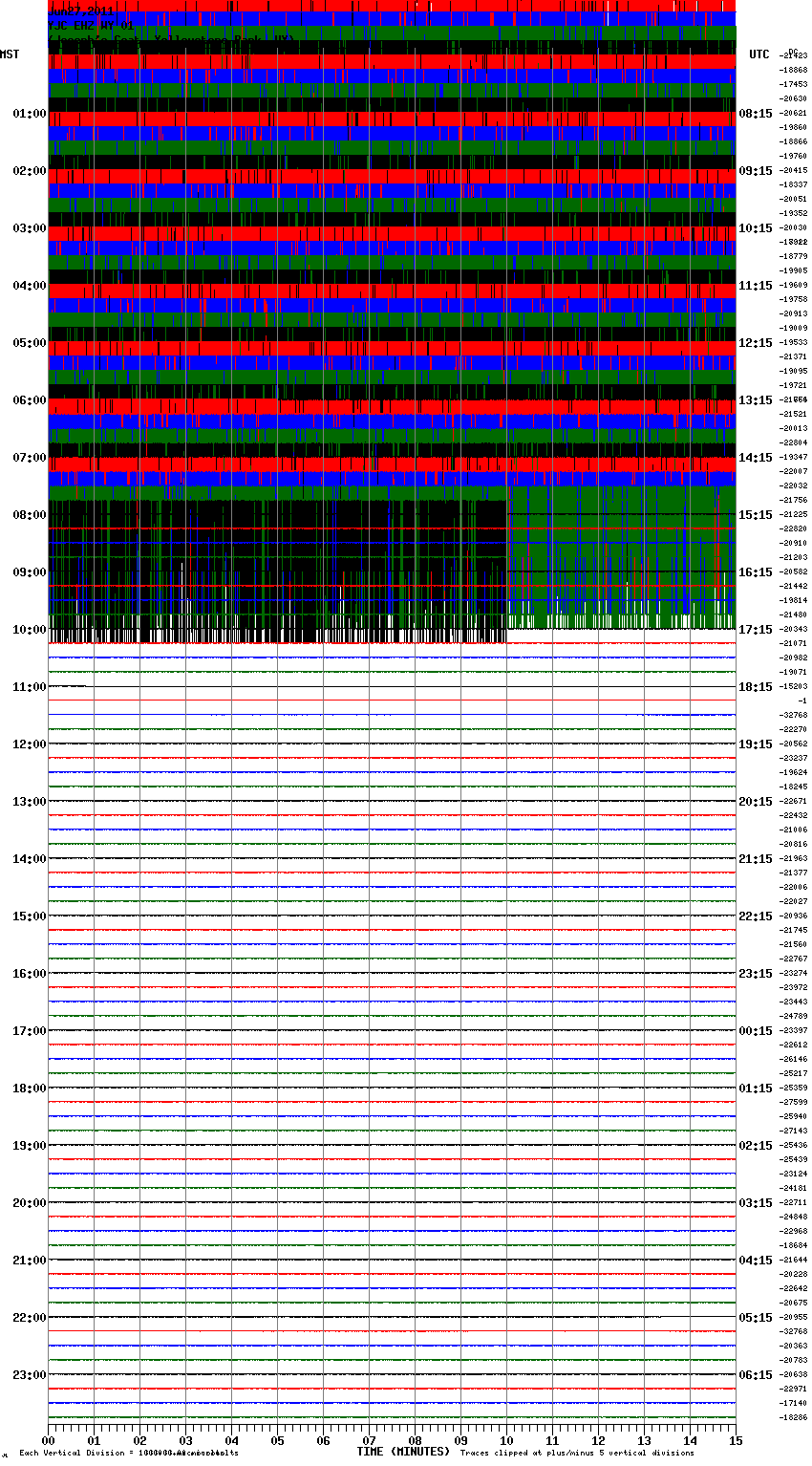Screen dimensions: 812x1466
Task: Click the -27599 DC offset value
Action: 794,1103
